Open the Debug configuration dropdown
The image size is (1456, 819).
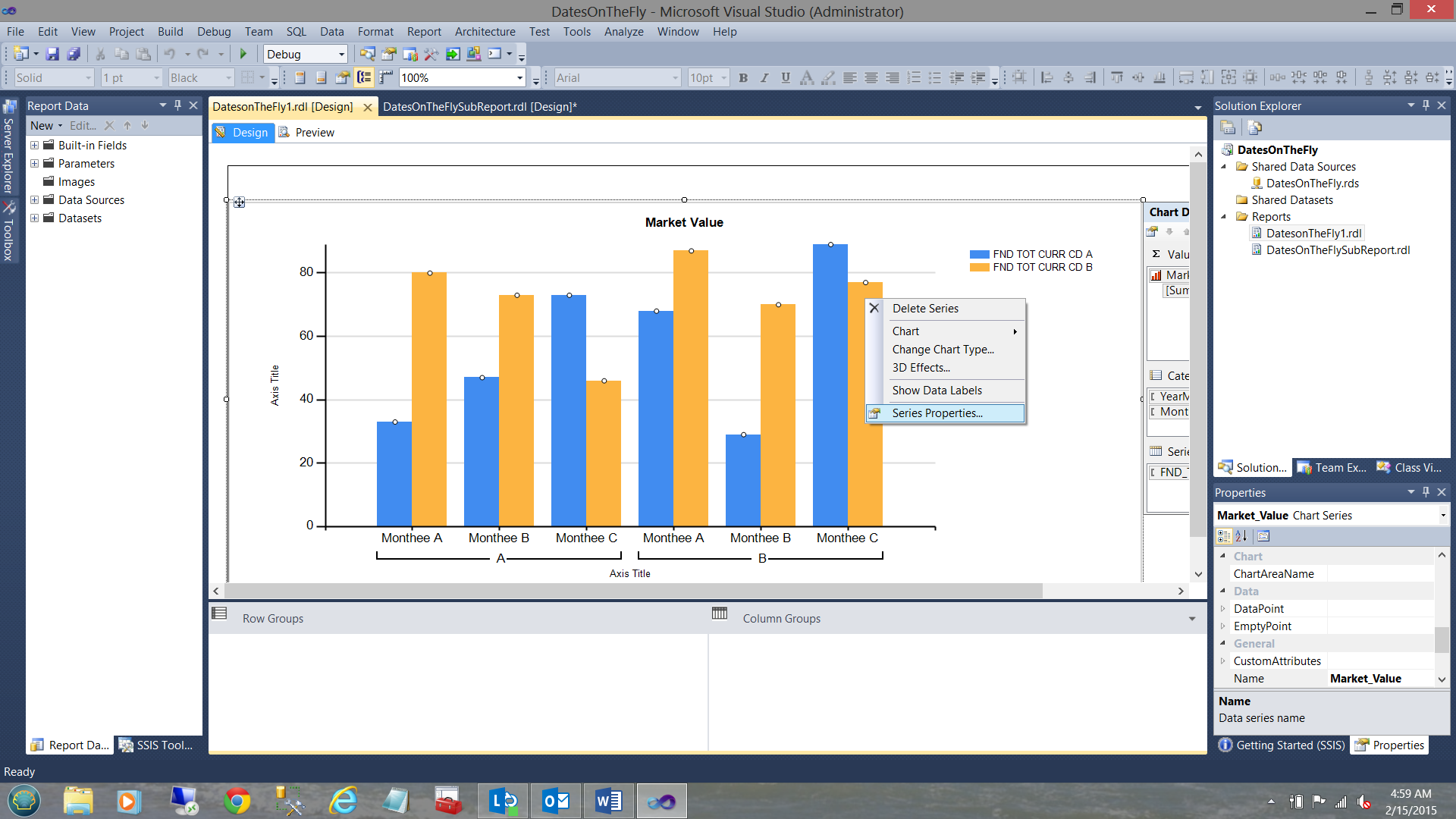point(341,54)
